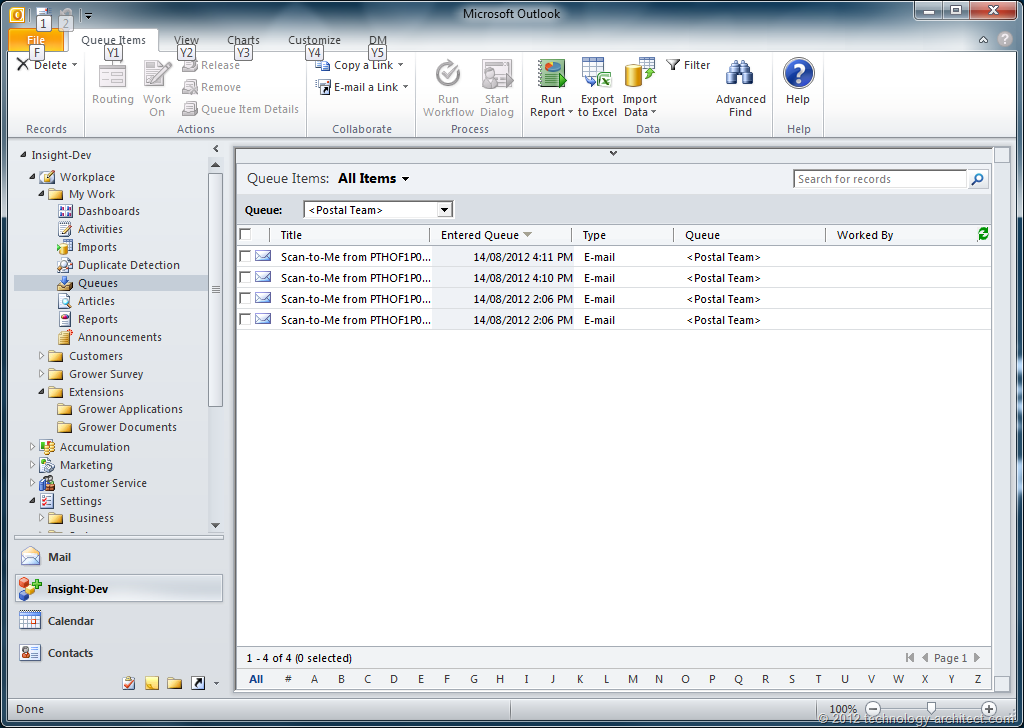
Task: Click the Tasks icon in navigation footer
Action: [x=129, y=683]
